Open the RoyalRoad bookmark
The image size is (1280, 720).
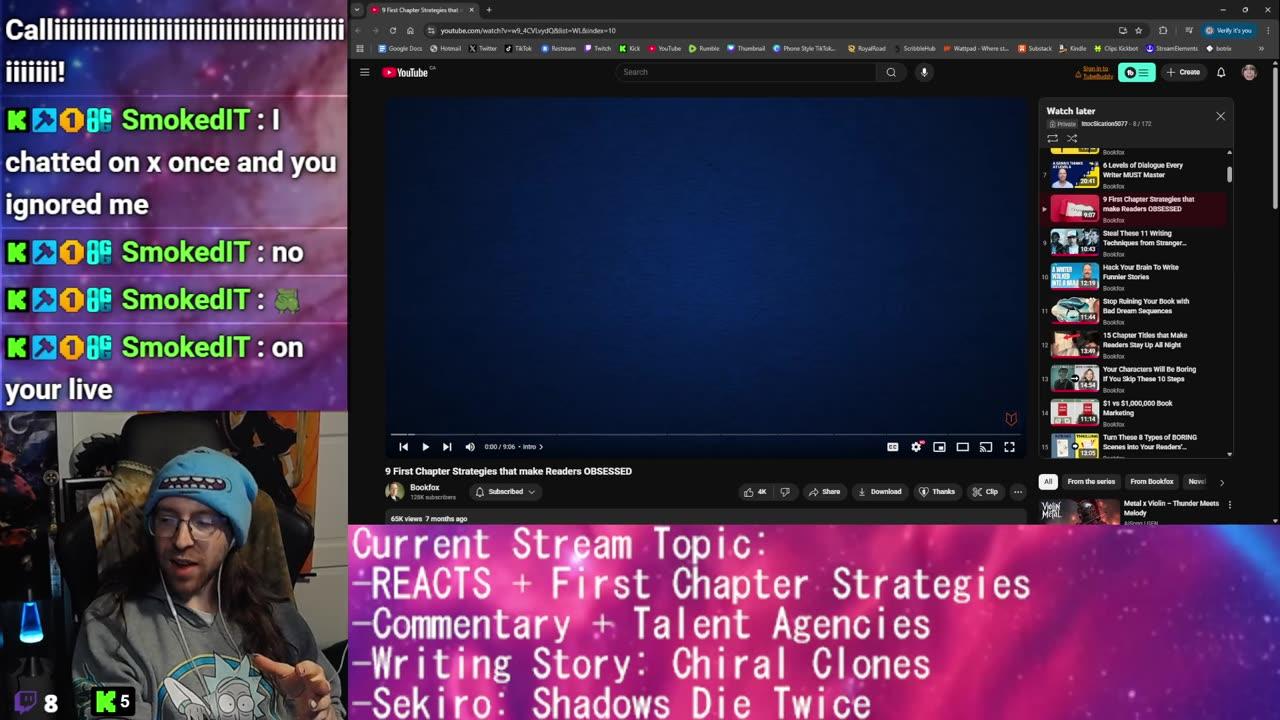(x=866, y=48)
